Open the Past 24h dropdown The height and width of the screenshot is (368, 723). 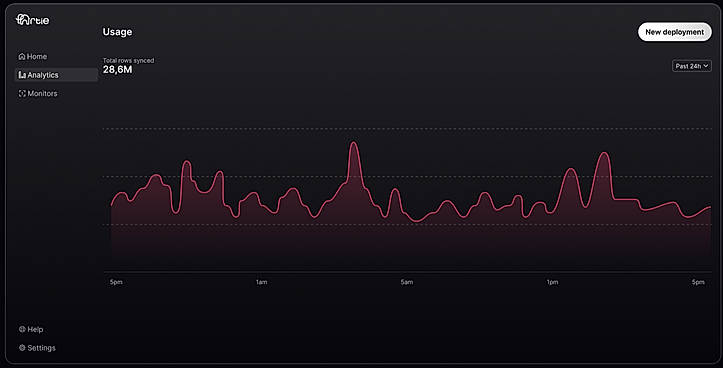coord(692,66)
